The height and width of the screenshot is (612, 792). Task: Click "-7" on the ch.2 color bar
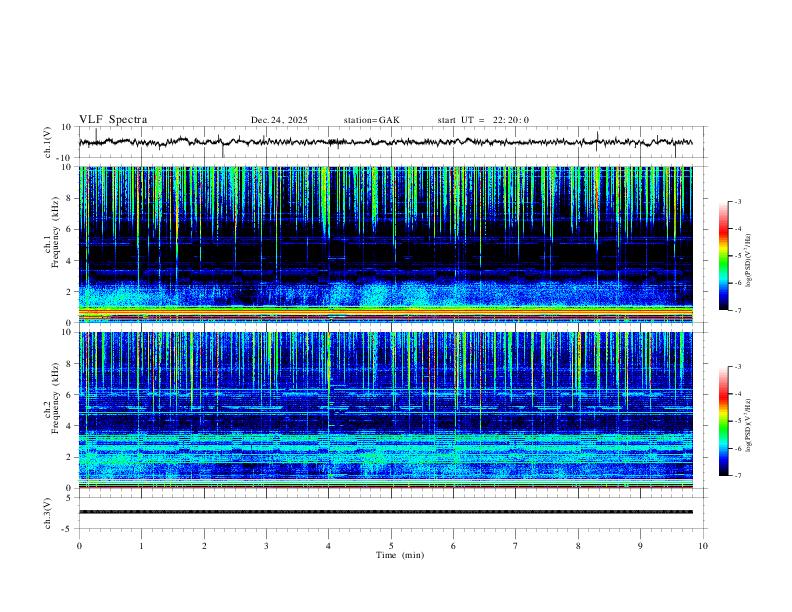[x=737, y=476]
